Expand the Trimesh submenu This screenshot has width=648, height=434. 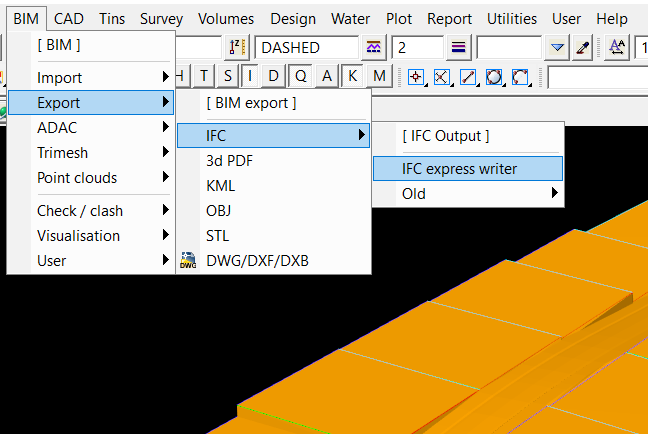(91, 153)
